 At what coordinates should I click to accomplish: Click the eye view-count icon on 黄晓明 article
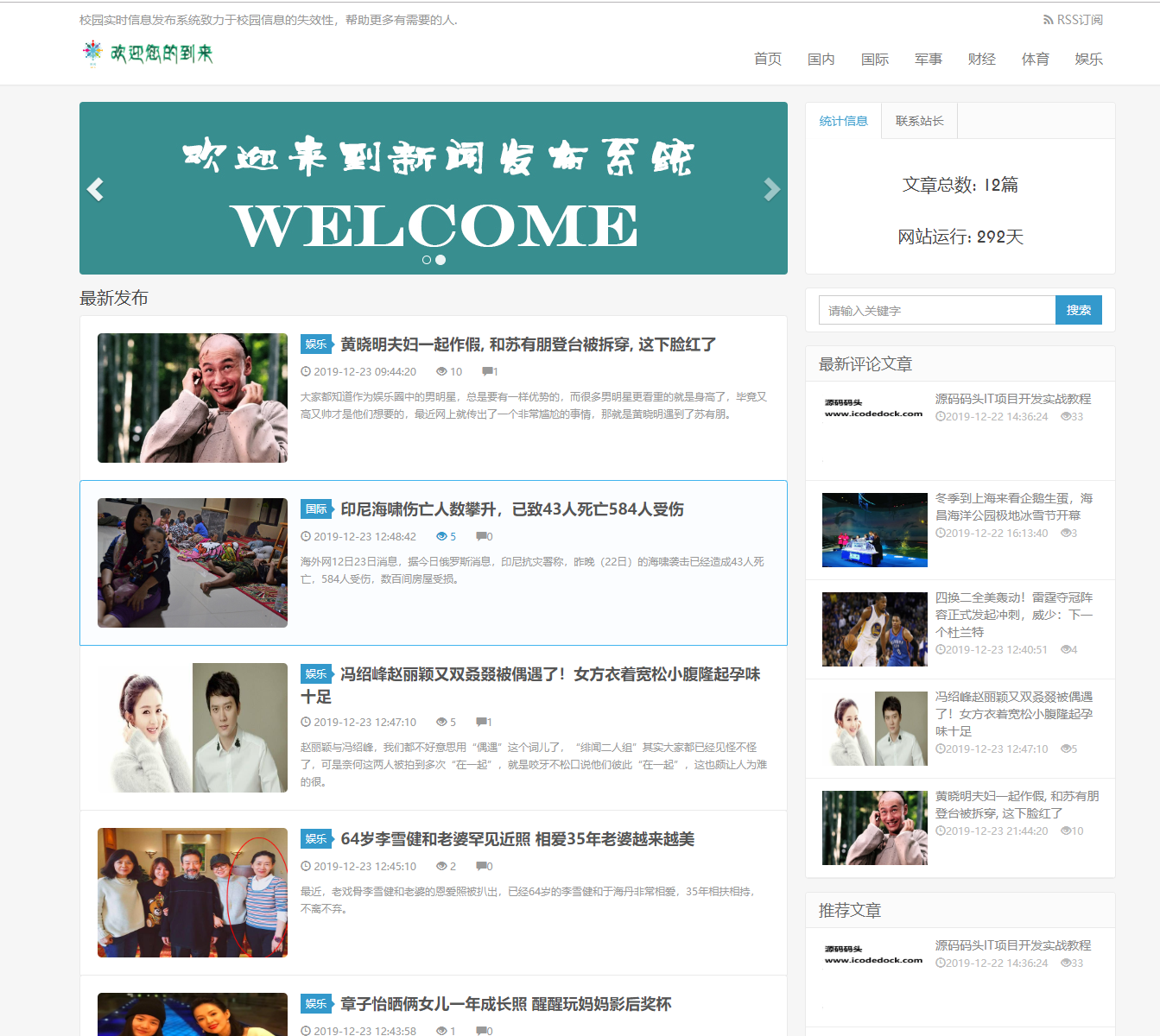[440, 371]
